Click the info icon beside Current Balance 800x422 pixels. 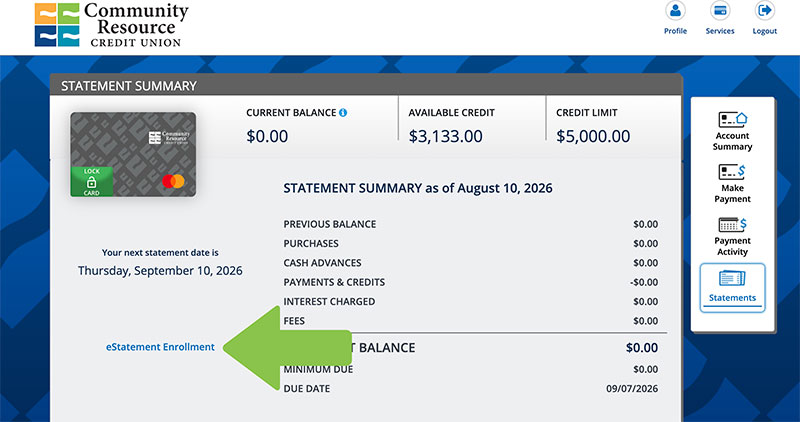(x=343, y=113)
